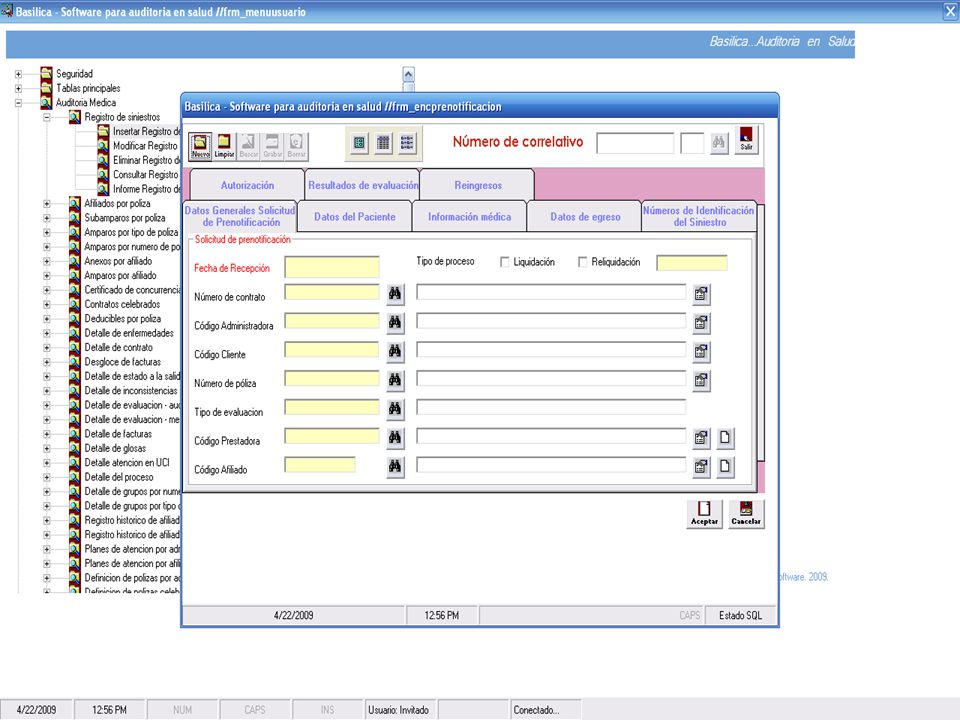This screenshot has width=960, height=720.
Task: Click the Buscar toolbar button
Action: coord(249,146)
